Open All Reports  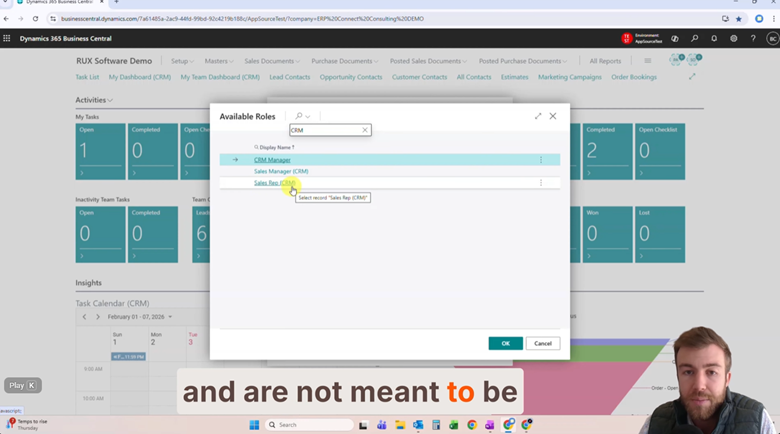click(605, 61)
